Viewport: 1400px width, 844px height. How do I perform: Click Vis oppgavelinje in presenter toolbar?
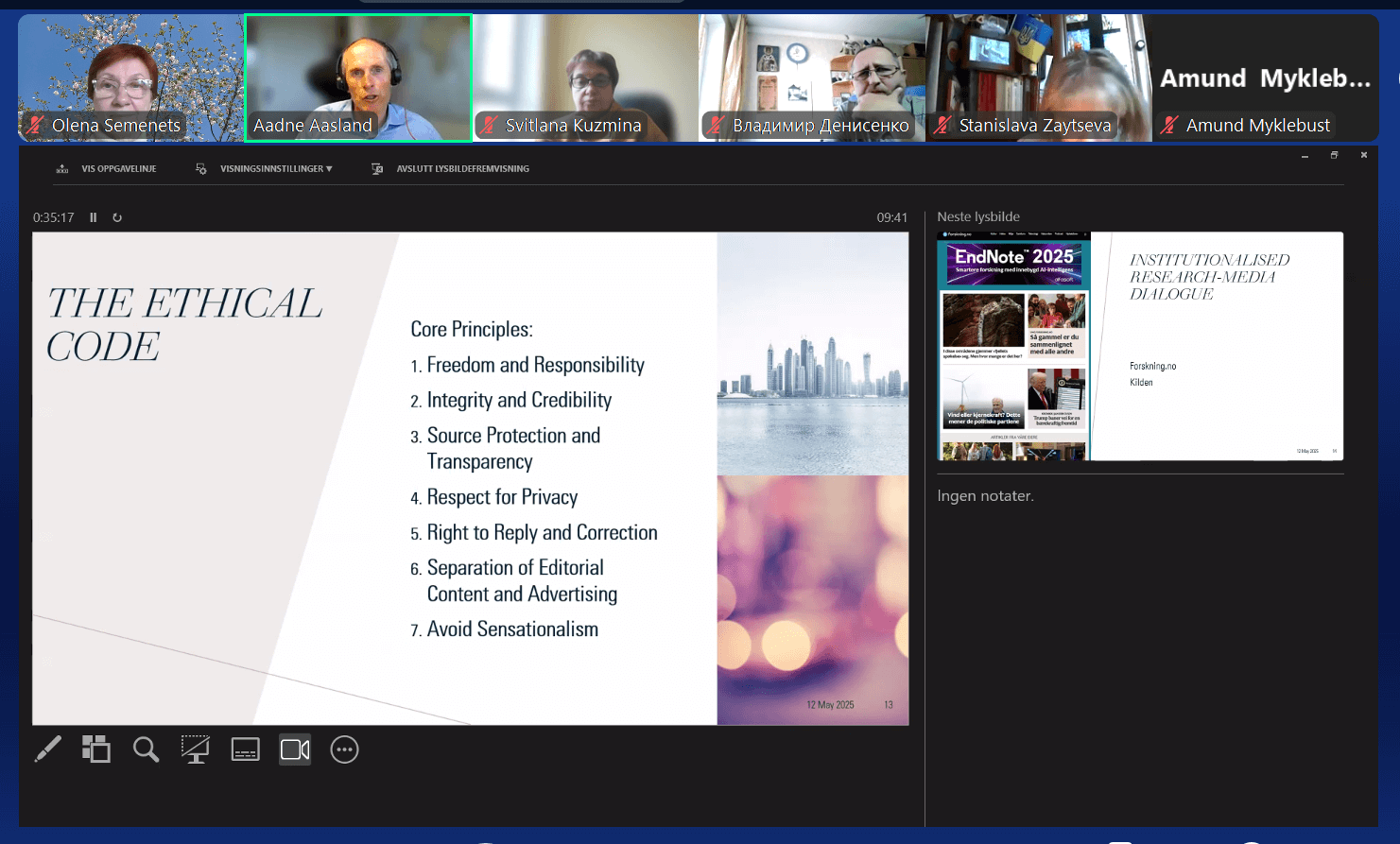click(x=107, y=169)
